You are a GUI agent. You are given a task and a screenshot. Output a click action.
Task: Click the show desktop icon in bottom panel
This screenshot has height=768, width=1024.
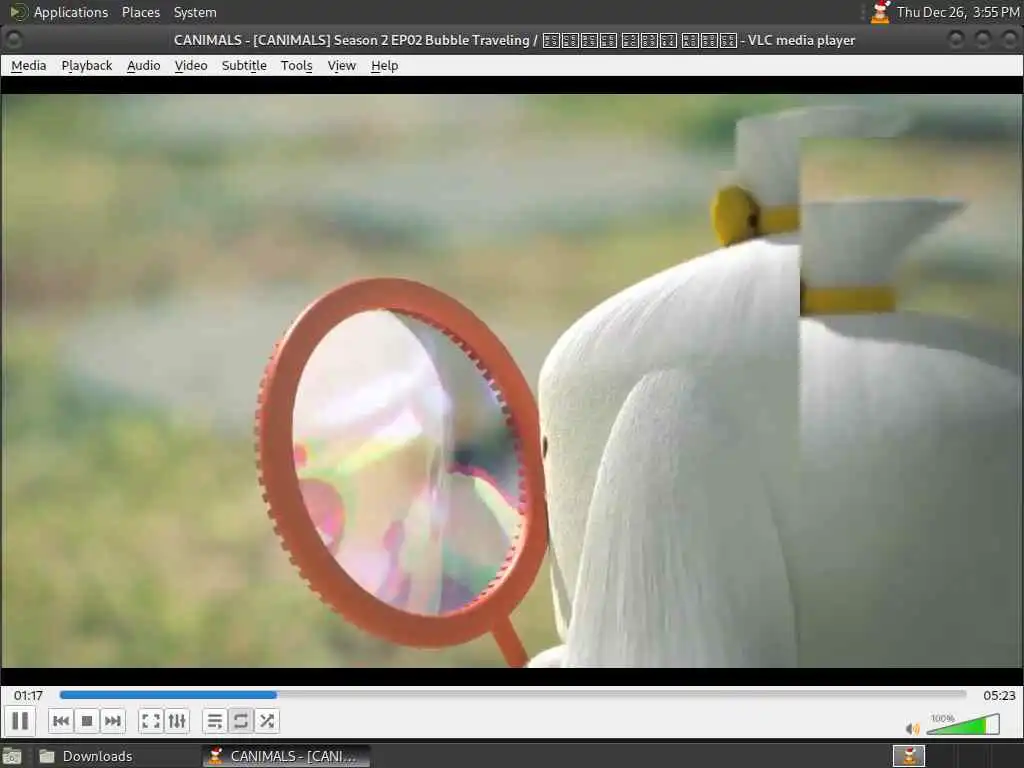12,757
